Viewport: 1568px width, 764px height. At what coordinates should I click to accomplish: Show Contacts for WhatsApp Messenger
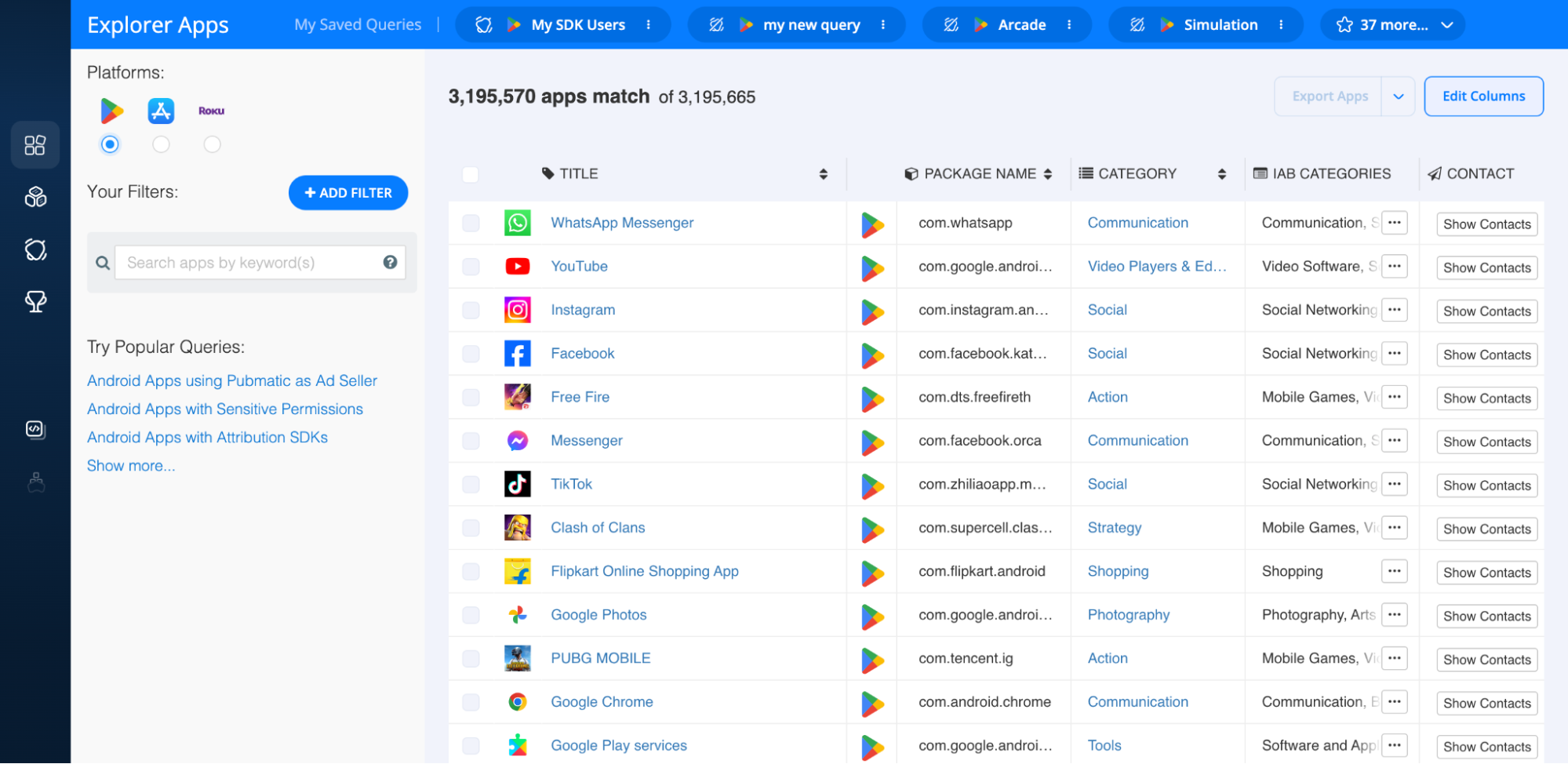(x=1487, y=224)
